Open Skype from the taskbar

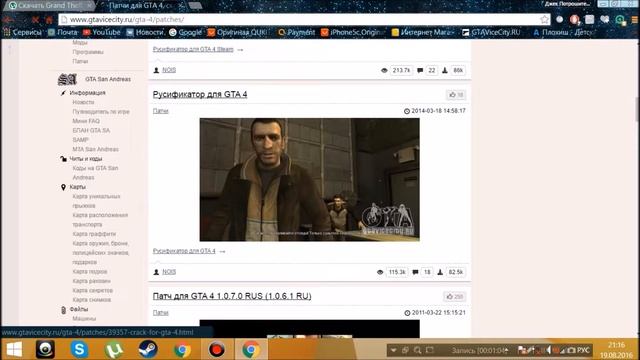point(79,350)
